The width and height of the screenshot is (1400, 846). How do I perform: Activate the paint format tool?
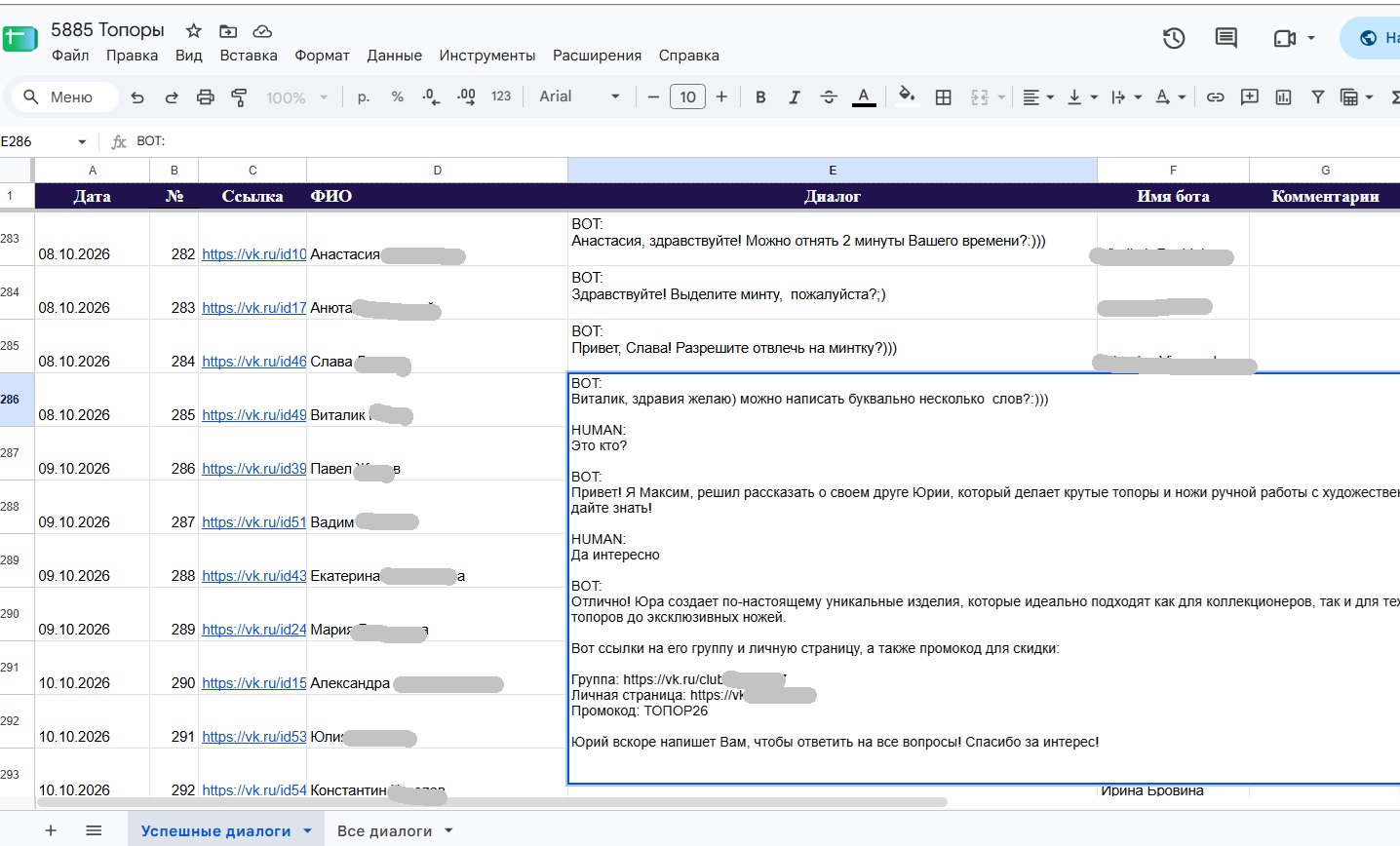(239, 97)
